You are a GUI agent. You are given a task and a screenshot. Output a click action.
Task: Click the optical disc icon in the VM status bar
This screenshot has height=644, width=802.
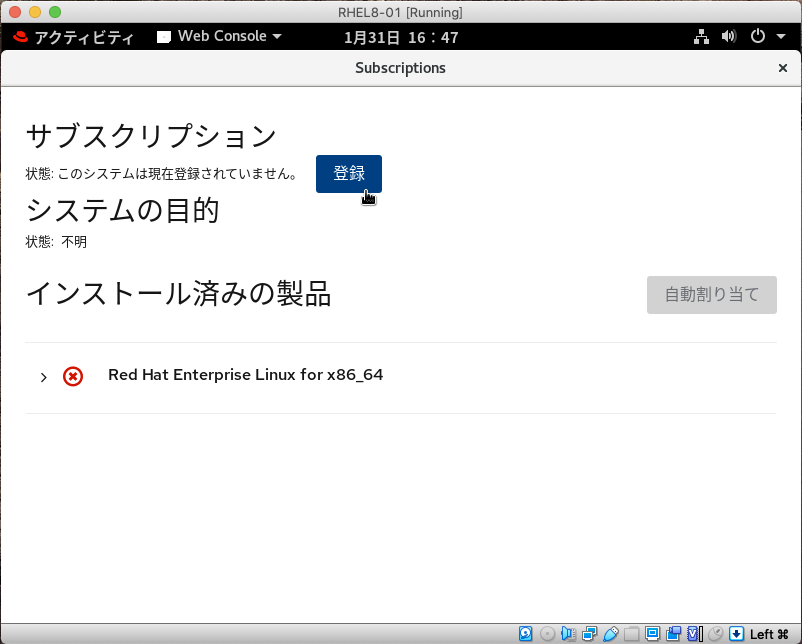[x=547, y=634]
